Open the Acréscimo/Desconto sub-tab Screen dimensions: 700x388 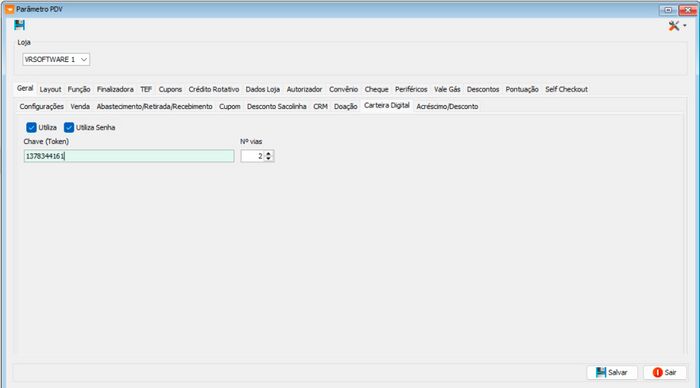point(447,106)
